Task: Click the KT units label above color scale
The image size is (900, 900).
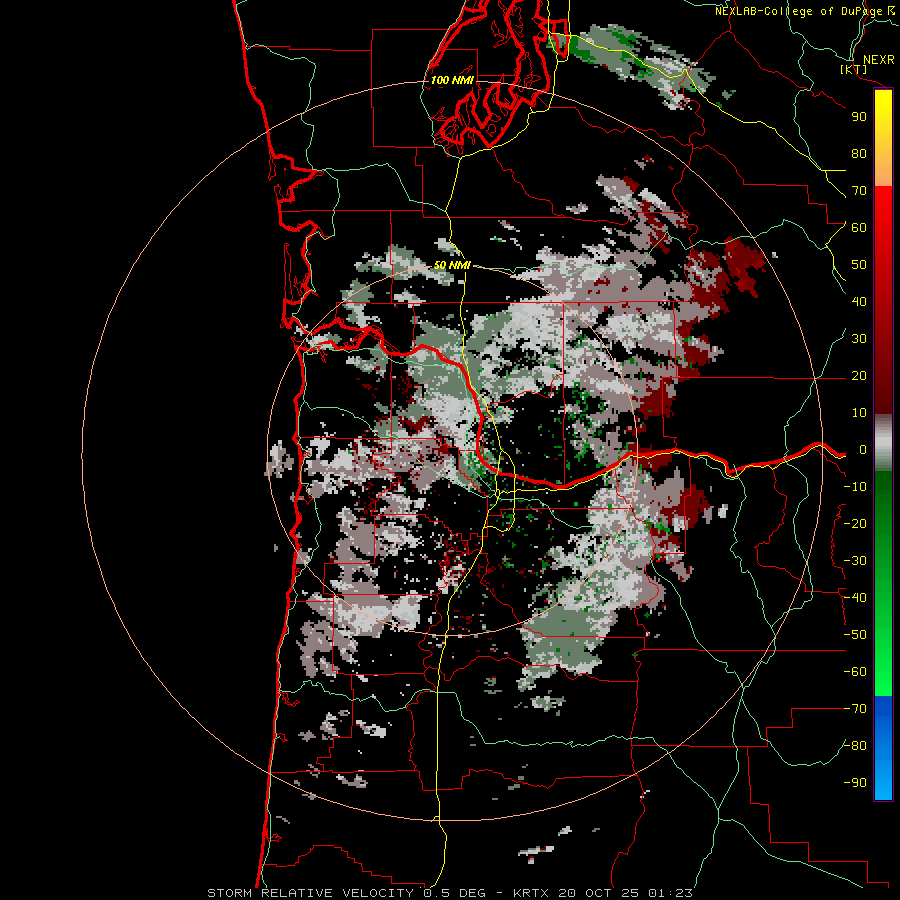Action: pos(854,69)
